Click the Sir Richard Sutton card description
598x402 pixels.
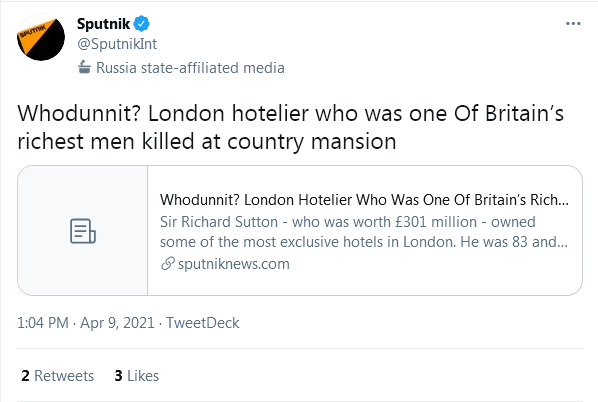click(364, 232)
